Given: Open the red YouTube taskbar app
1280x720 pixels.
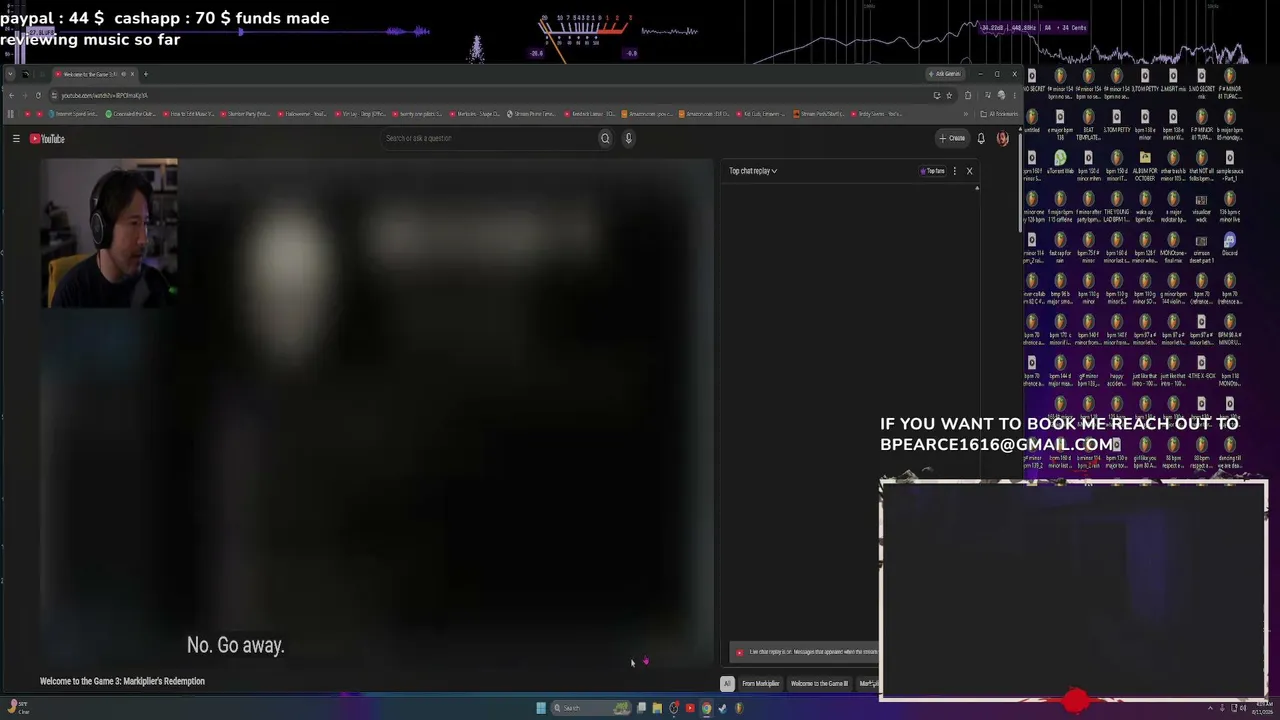Looking at the screenshot, I should click(690, 708).
